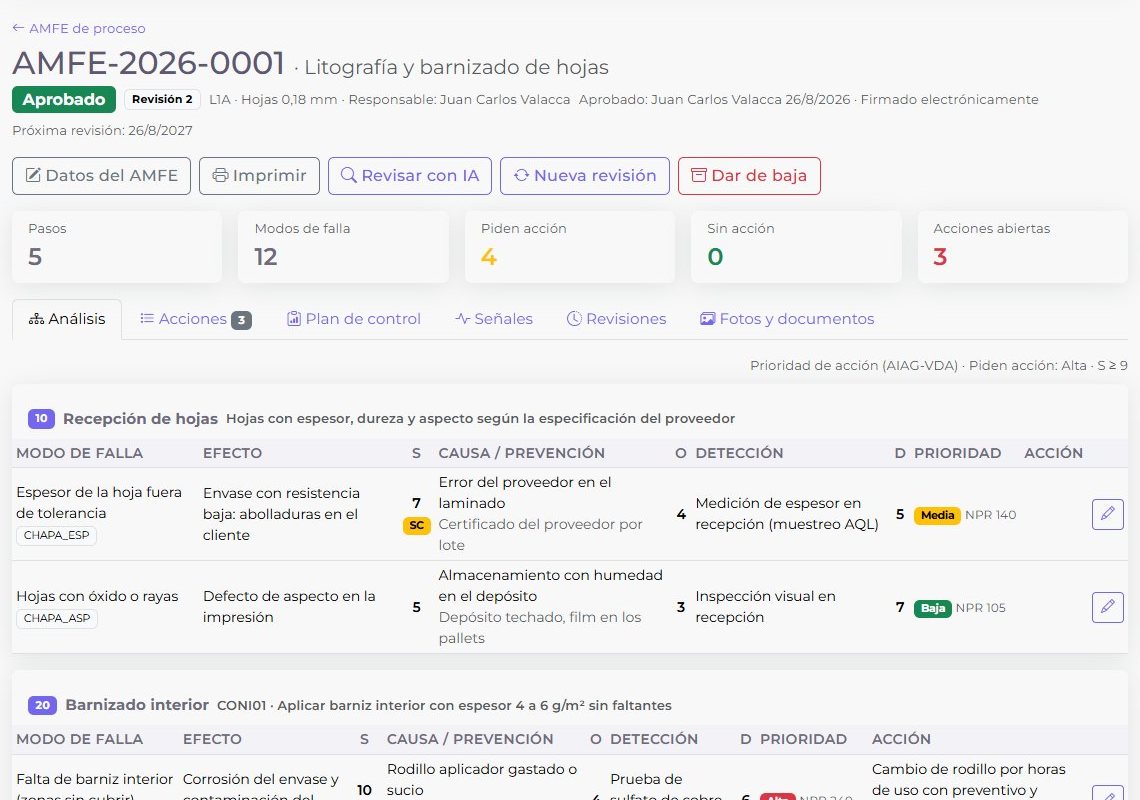Click the Imprimir button
Screen dimensions: 1140x800
(x=260, y=176)
